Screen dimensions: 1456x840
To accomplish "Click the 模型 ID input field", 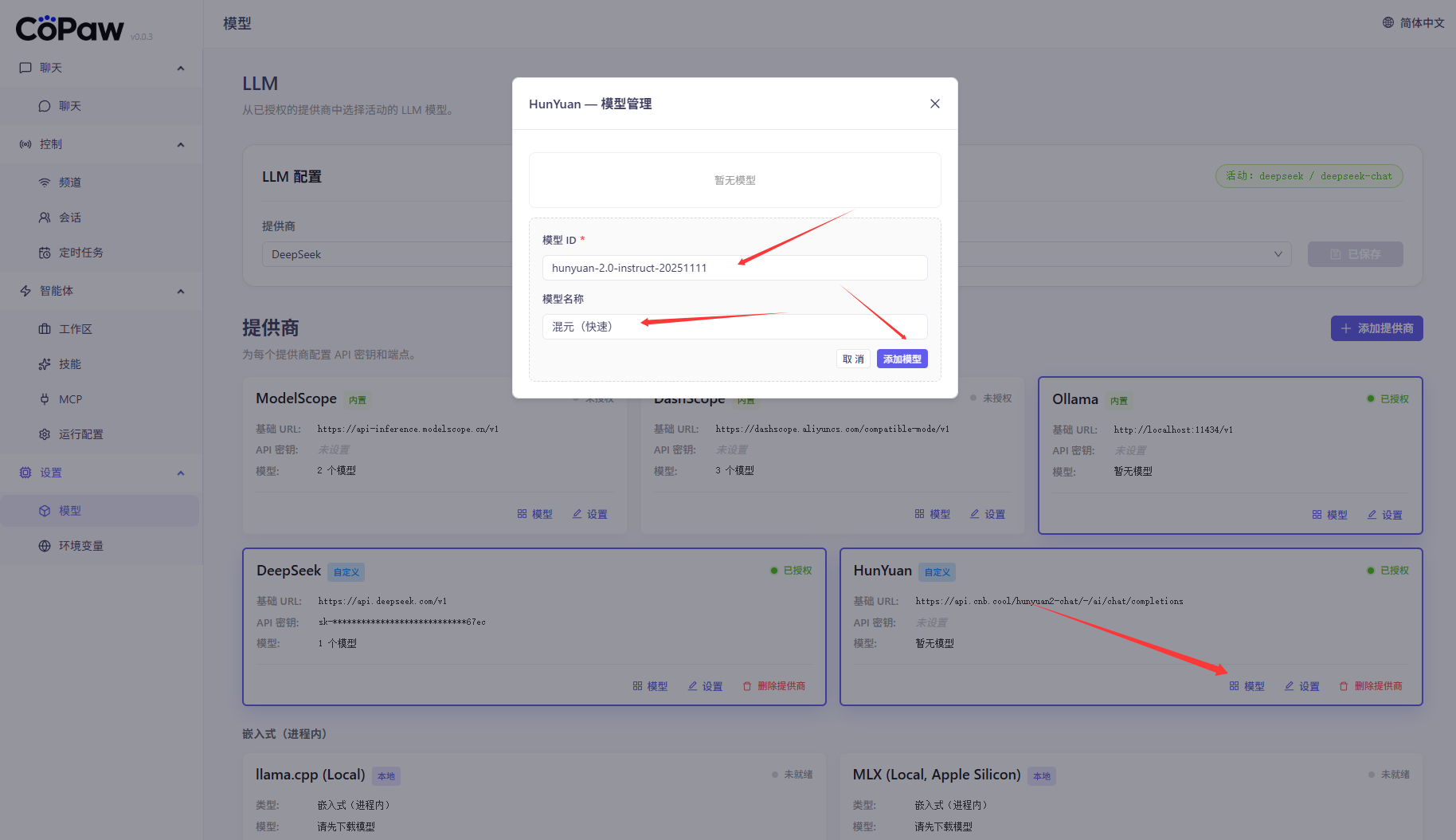I will point(734,268).
